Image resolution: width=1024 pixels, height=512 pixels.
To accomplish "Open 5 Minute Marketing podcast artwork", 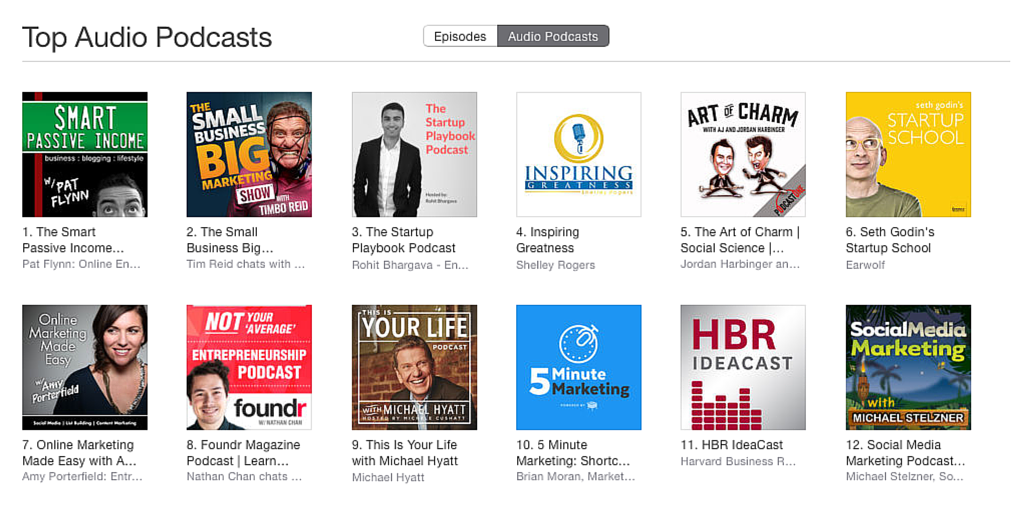I will (x=579, y=367).
